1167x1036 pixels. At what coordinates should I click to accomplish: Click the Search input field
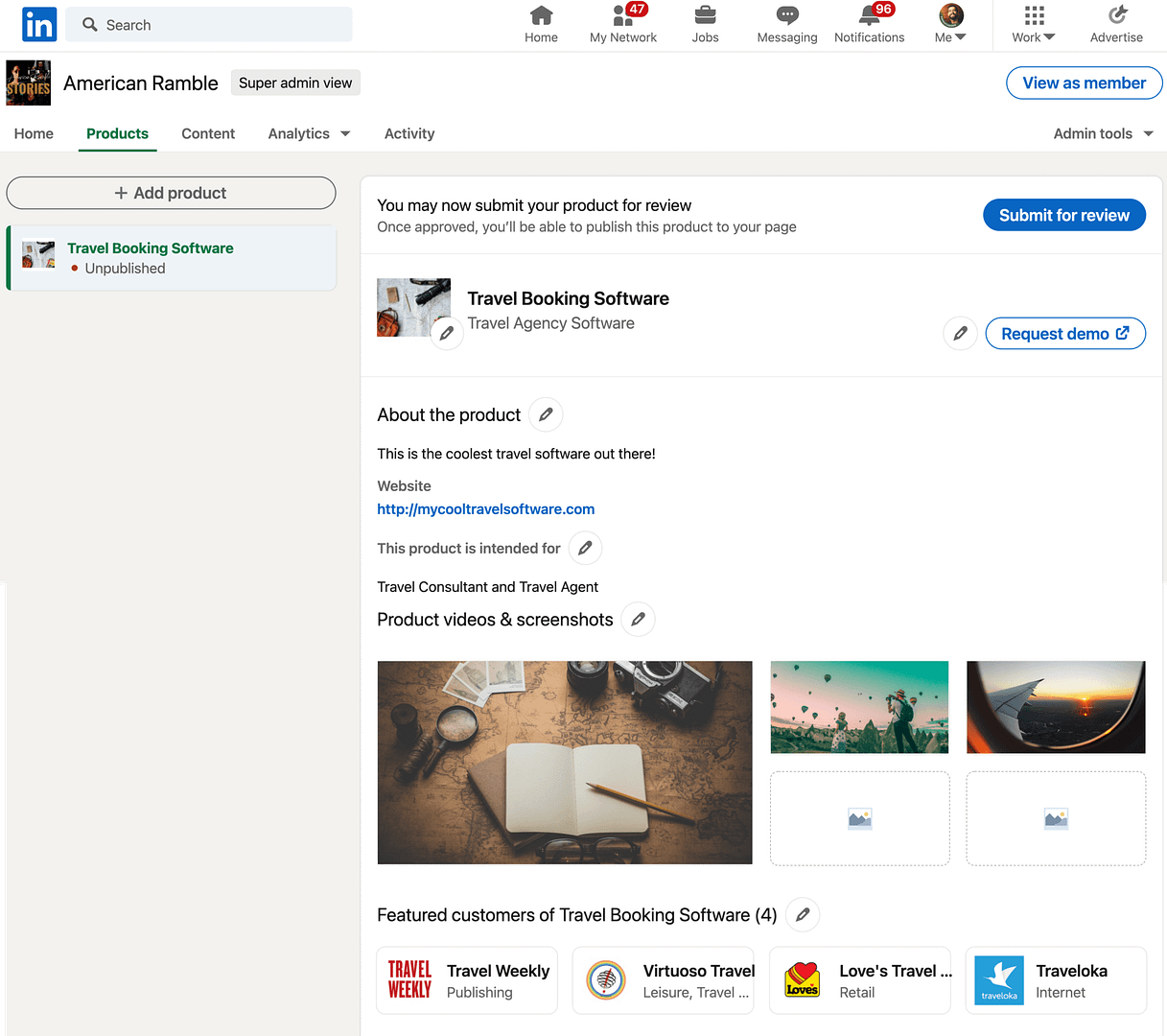(208, 24)
